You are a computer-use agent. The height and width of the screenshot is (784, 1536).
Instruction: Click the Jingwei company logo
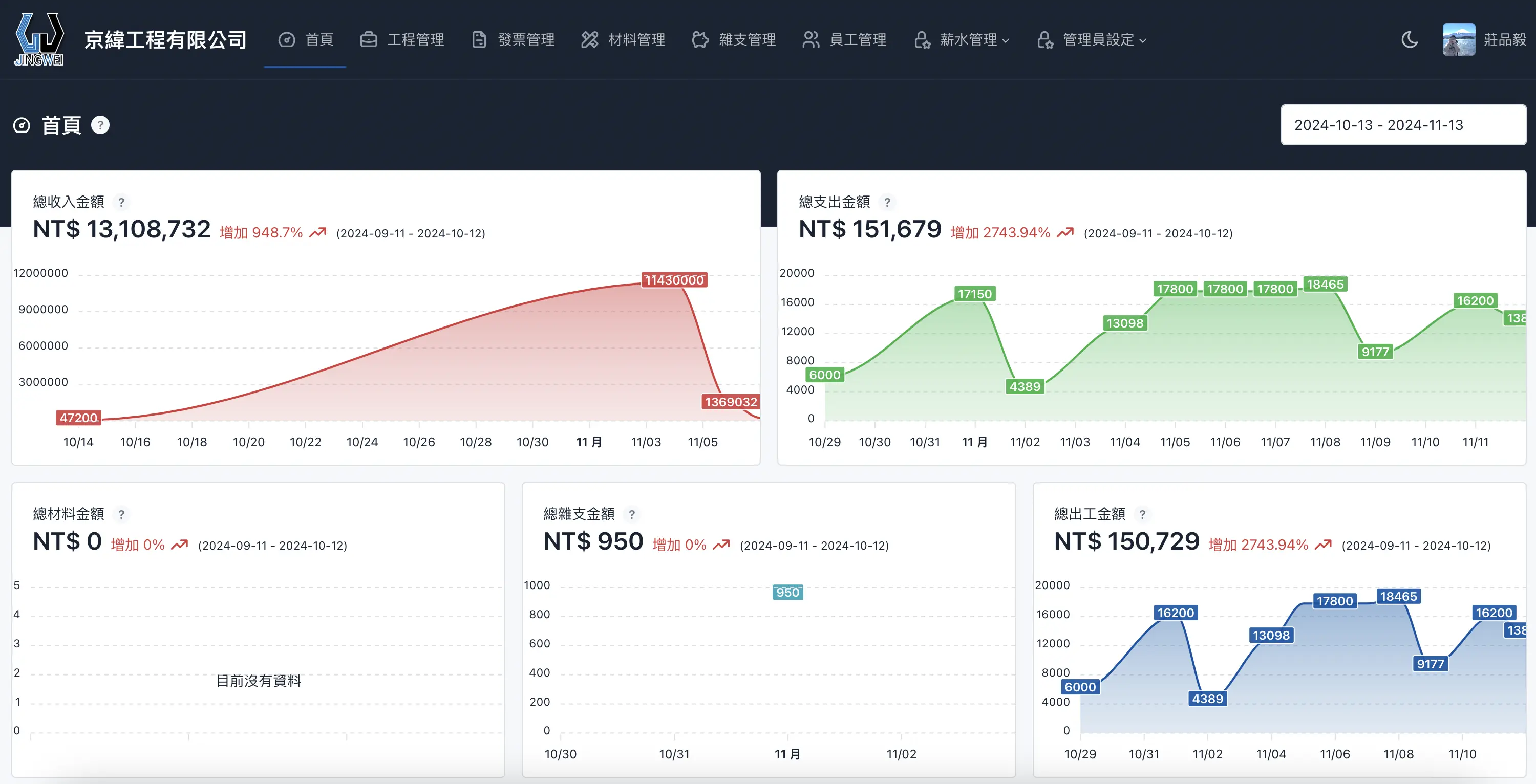coord(39,39)
